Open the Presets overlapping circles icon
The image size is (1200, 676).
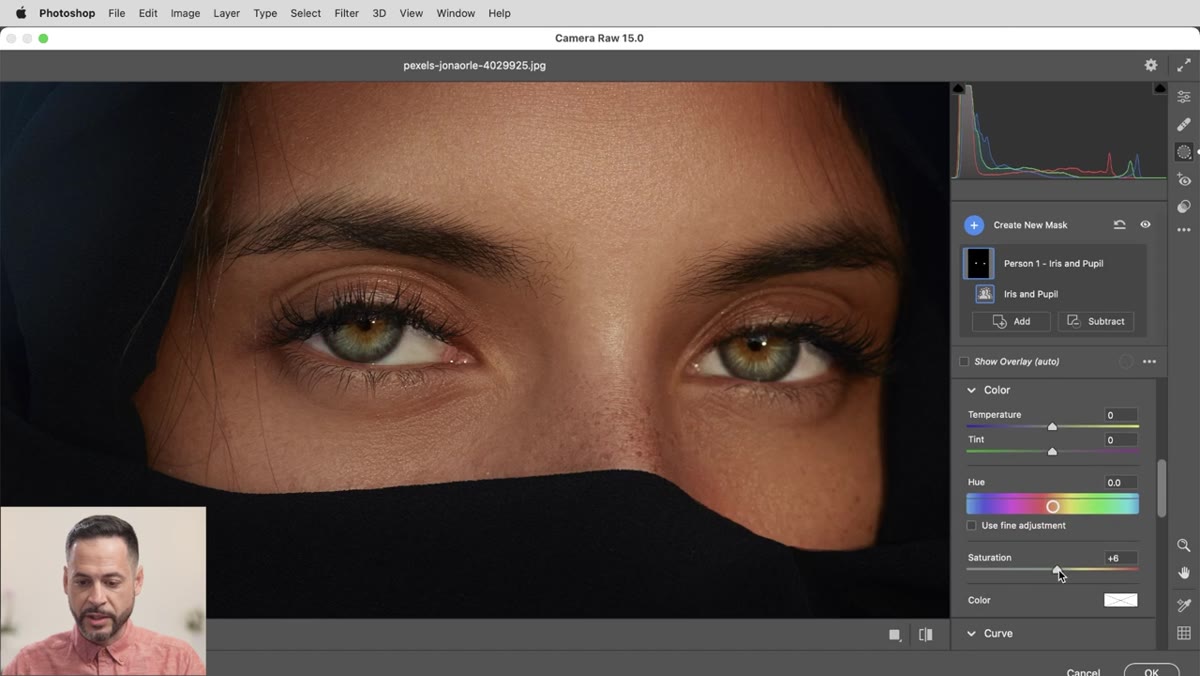point(1184,206)
